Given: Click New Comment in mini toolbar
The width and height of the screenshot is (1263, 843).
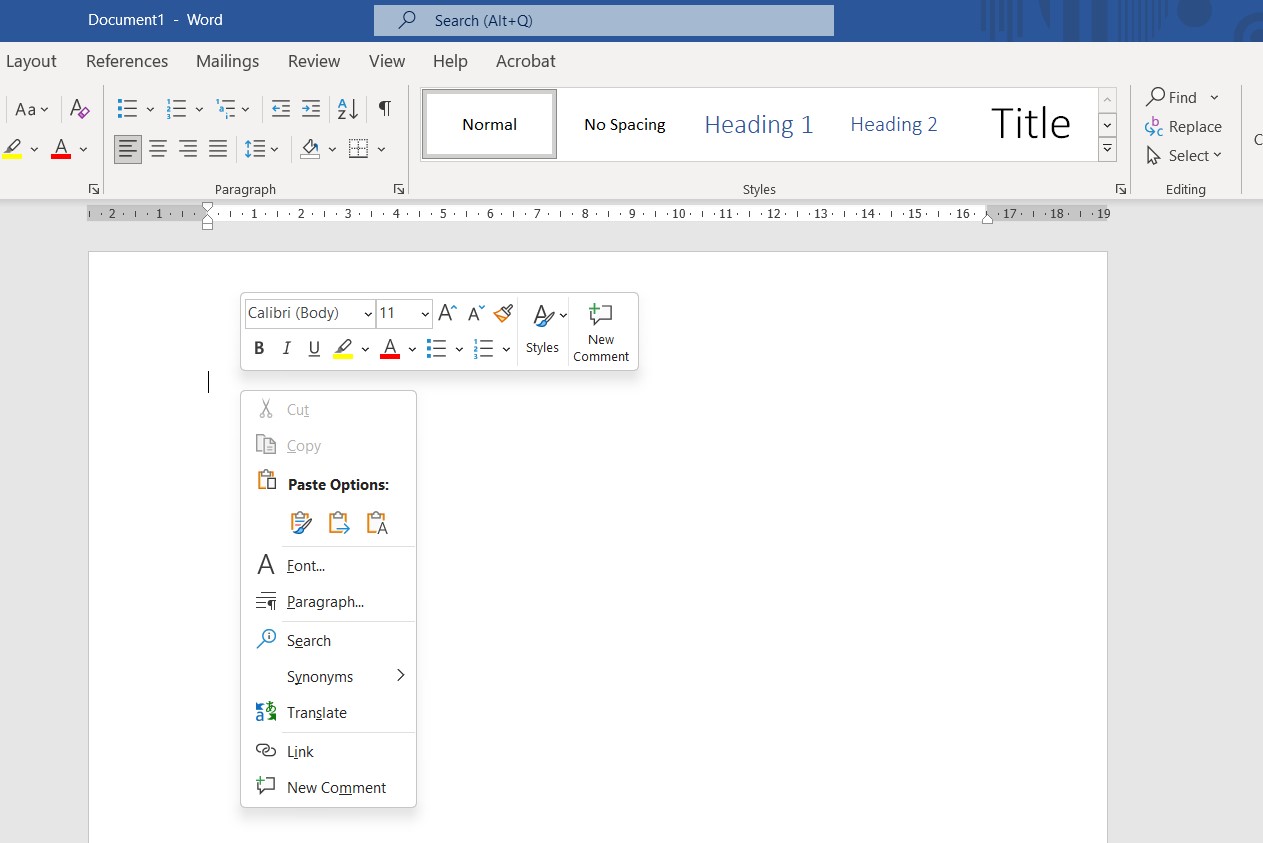Looking at the screenshot, I should tap(601, 332).
